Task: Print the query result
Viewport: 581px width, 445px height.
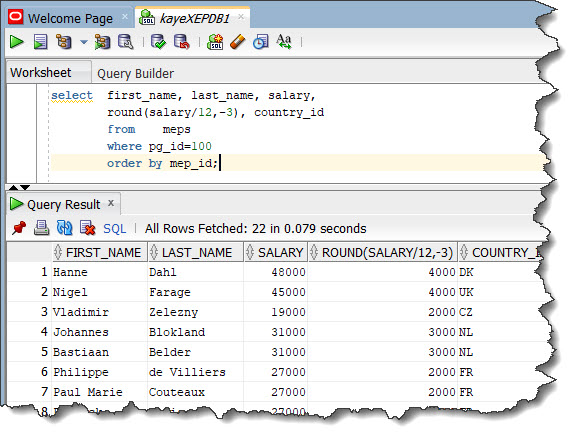Action: click(42, 228)
